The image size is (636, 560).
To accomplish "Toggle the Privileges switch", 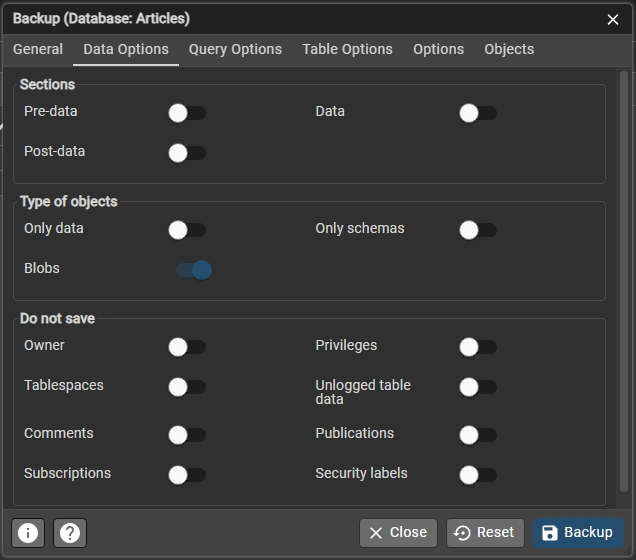I will [x=478, y=347].
